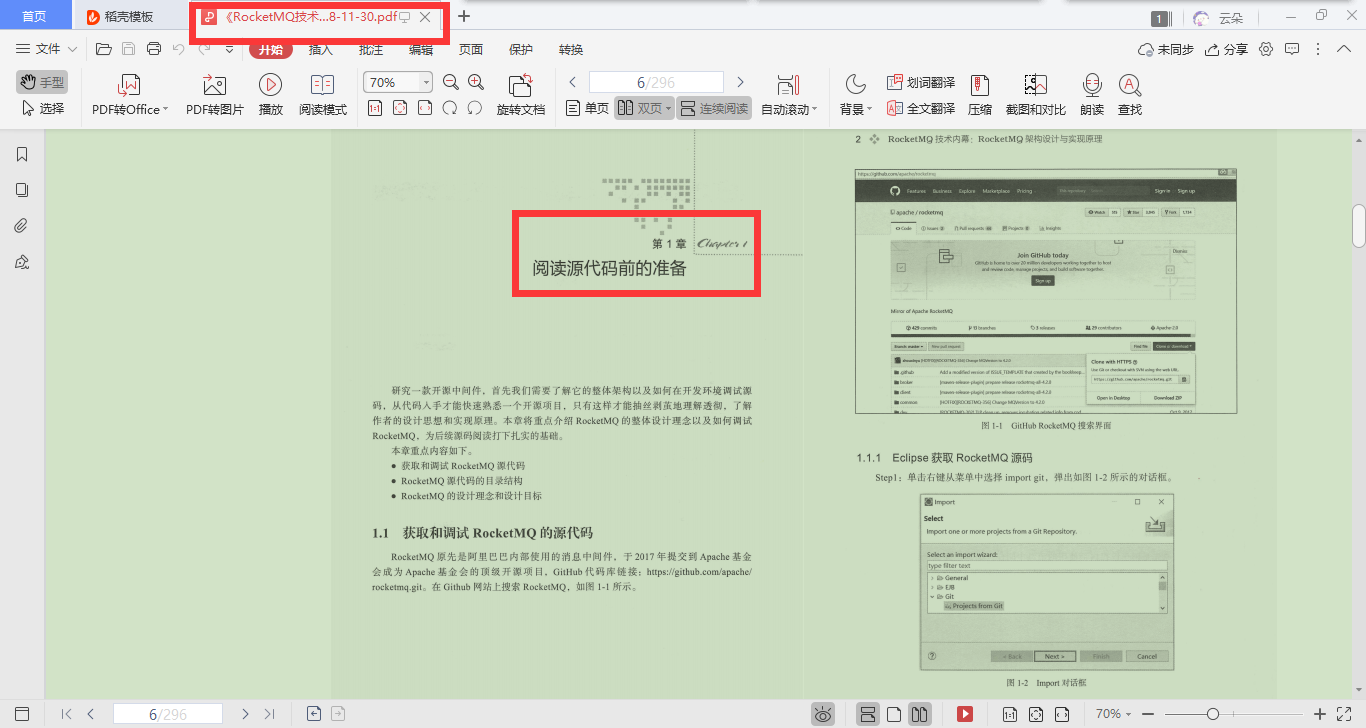This screenshot has width=1366, height=728.
Task: Open the 70% zoom combo box in ribbon
Action: coord(398,82)
